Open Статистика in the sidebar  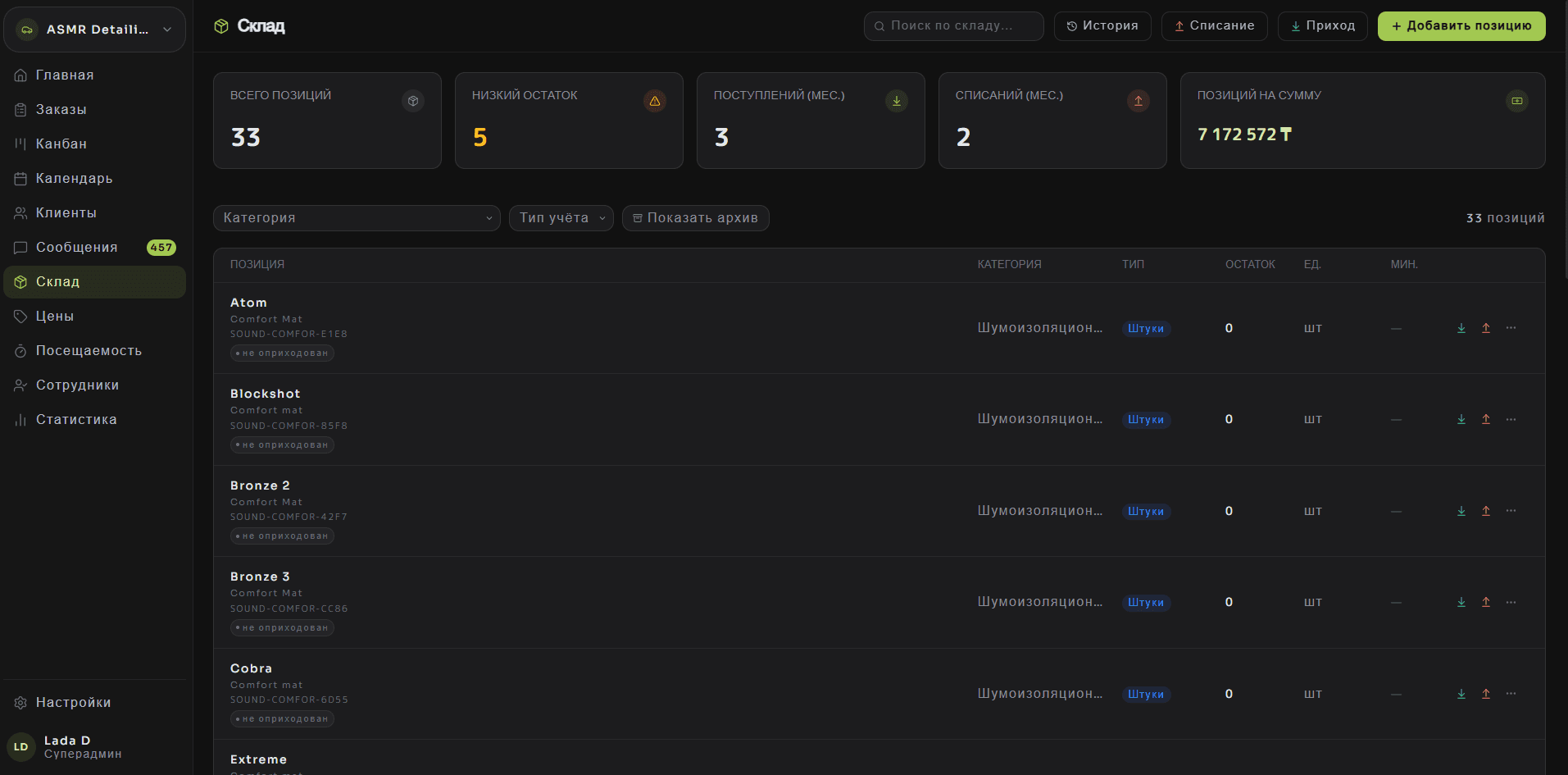[95, 420]
